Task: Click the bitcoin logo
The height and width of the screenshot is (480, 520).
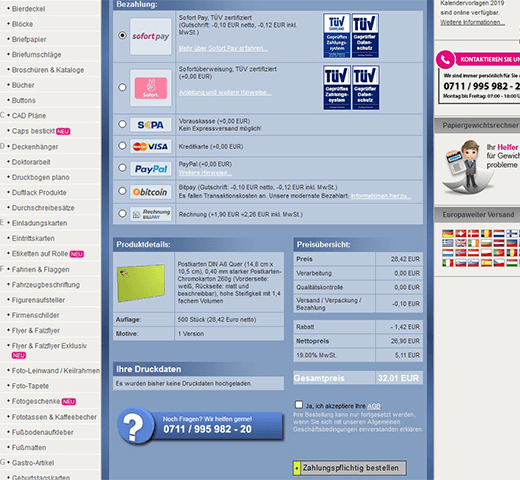Action: click(151, 192)
